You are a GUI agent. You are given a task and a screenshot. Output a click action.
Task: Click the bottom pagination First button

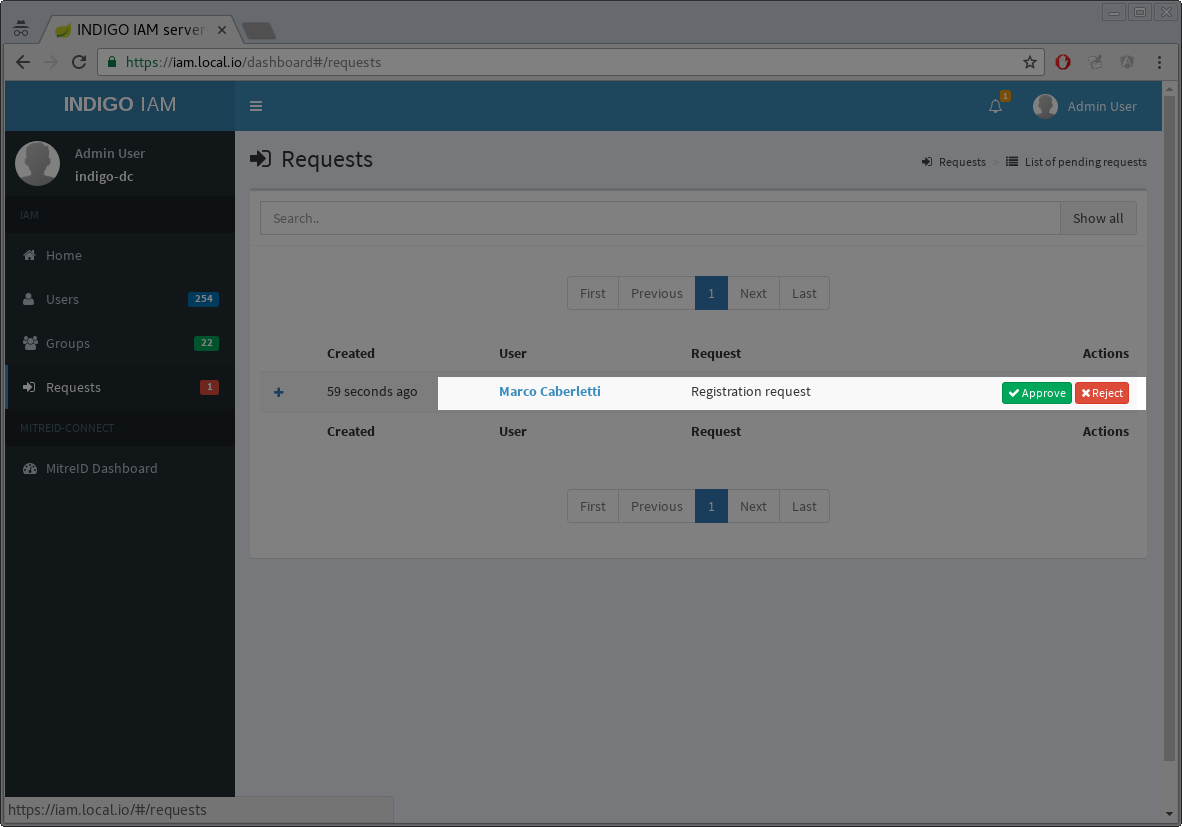pos(593,507)
